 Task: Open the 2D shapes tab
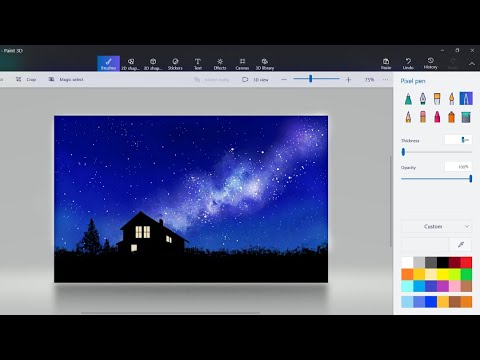coord(131,63)
